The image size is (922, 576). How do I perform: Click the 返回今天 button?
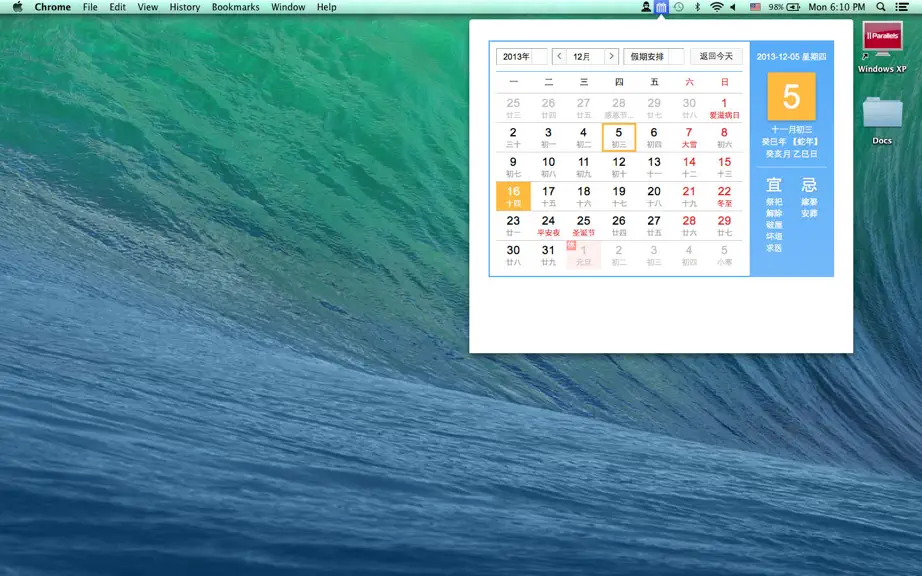716,56
